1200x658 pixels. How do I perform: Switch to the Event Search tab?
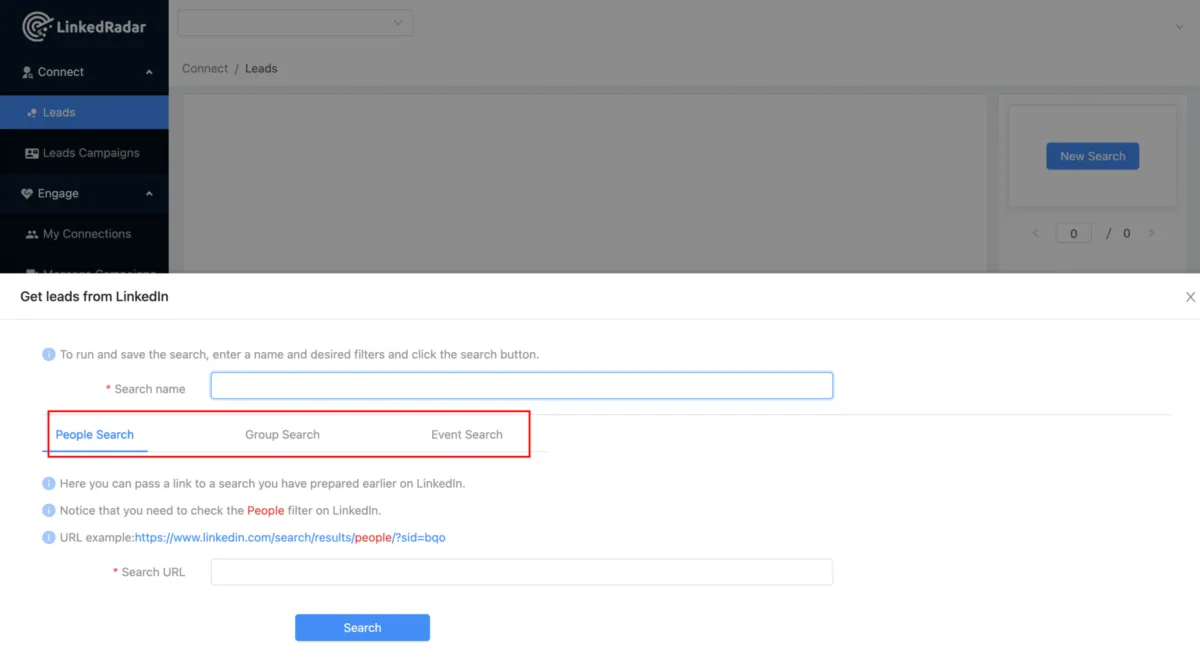(x=466, y=435)
